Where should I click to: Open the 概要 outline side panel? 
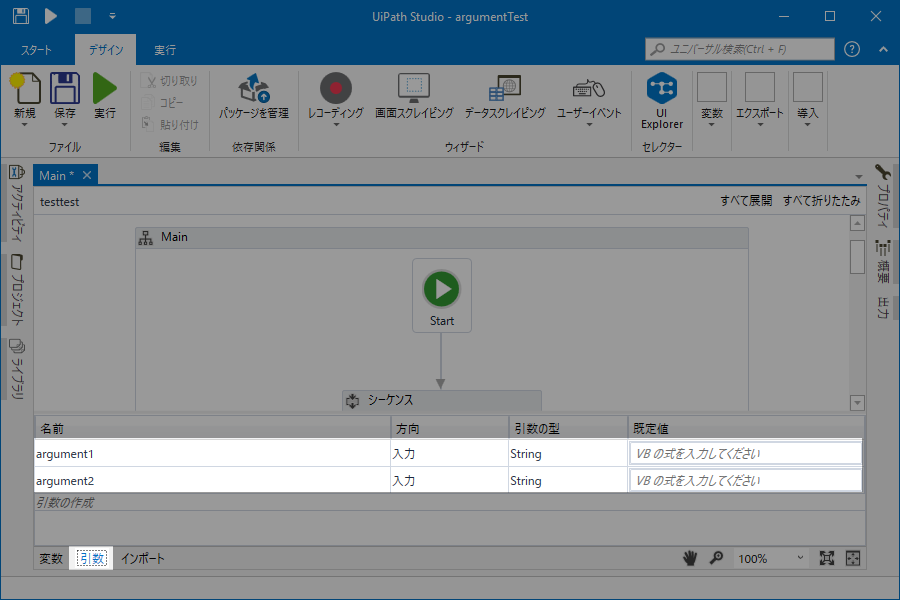click(x=883, y=262)
